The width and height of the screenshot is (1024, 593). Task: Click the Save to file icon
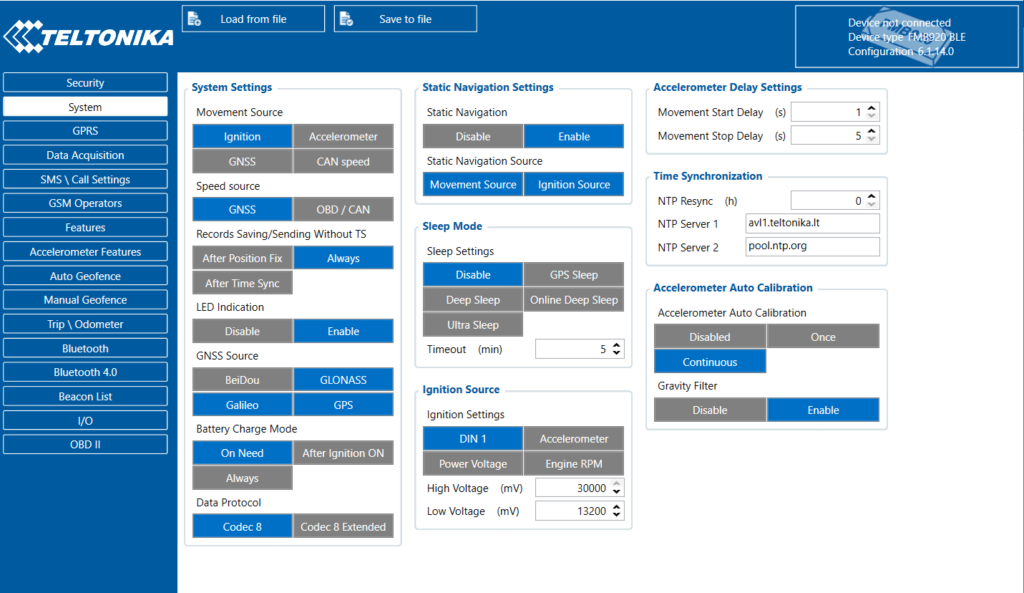pyautogui.click(x=347, y=19)
